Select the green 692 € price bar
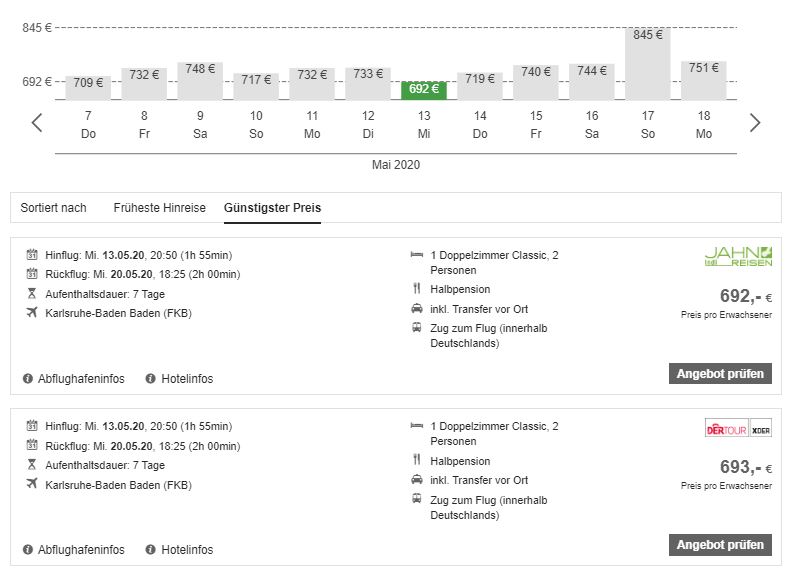 pyautogui.click(x=424, y=90)
